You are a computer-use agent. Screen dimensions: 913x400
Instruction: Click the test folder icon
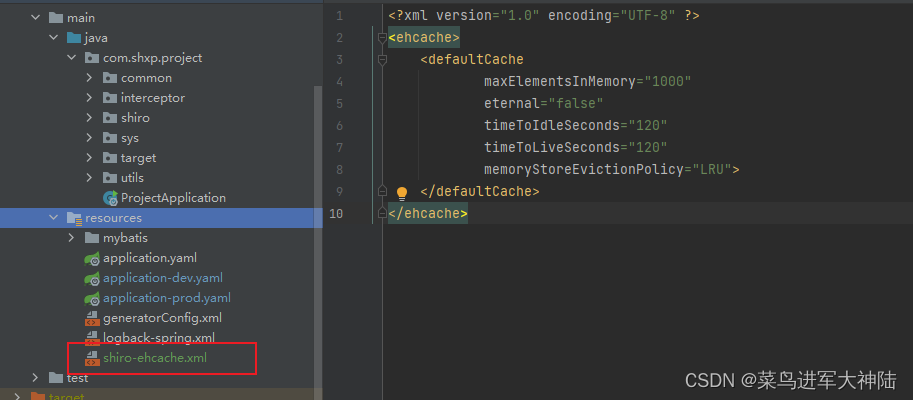56,378
